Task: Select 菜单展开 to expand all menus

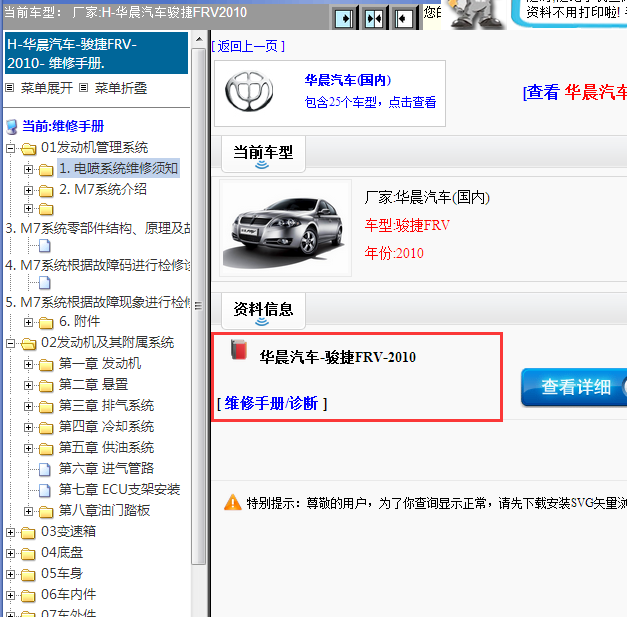Action: (x=47, y=88)
